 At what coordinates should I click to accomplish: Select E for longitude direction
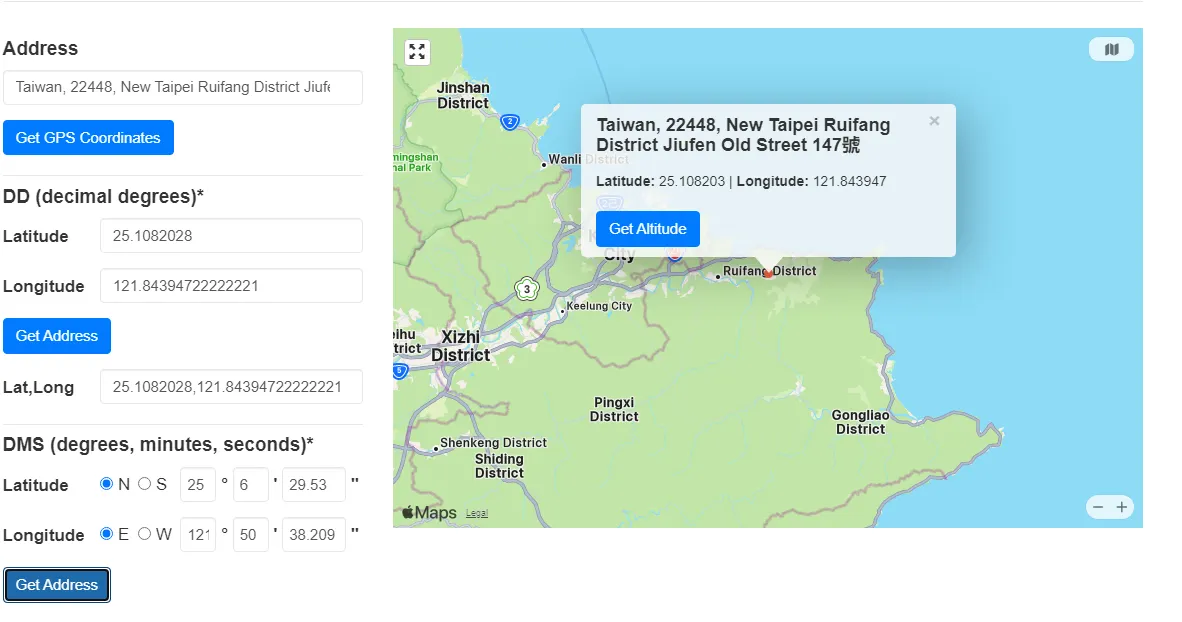pyautogui.click(x=107, y=534)
